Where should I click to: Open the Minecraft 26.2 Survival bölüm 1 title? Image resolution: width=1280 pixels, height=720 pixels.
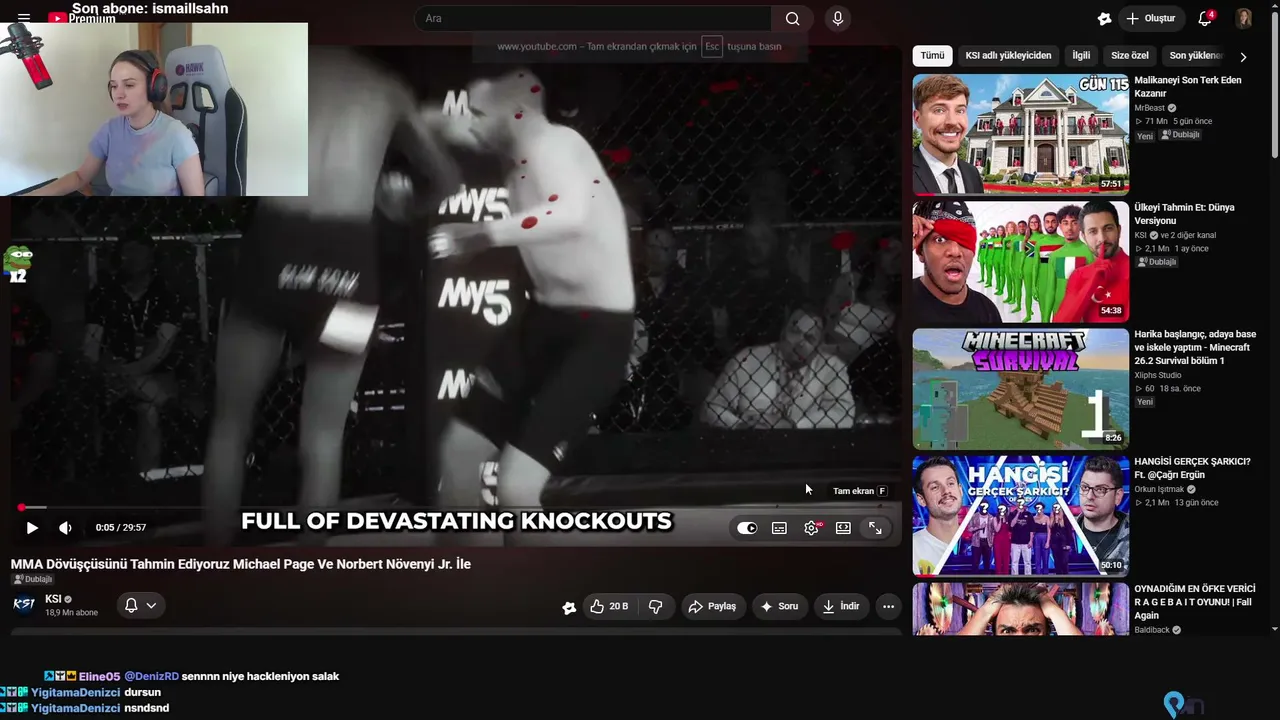tap(1195, 347)
